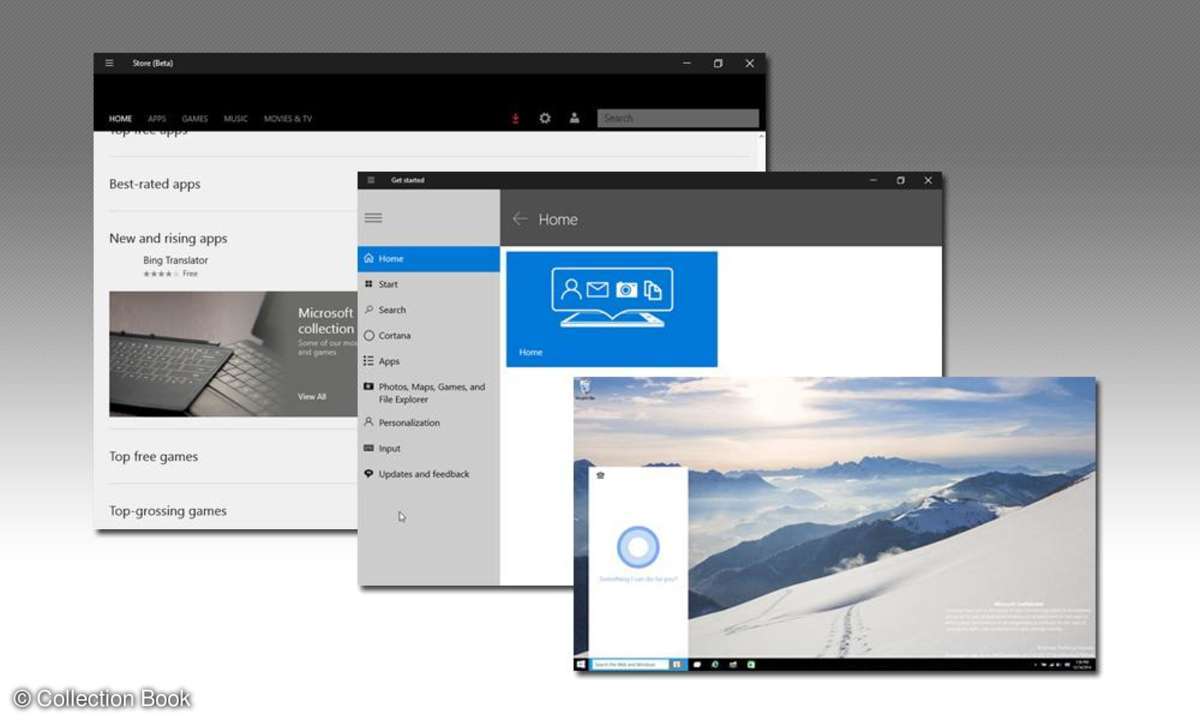Open the Store user account icon
The image size is (1200, 720).
(x=574, y=118)
